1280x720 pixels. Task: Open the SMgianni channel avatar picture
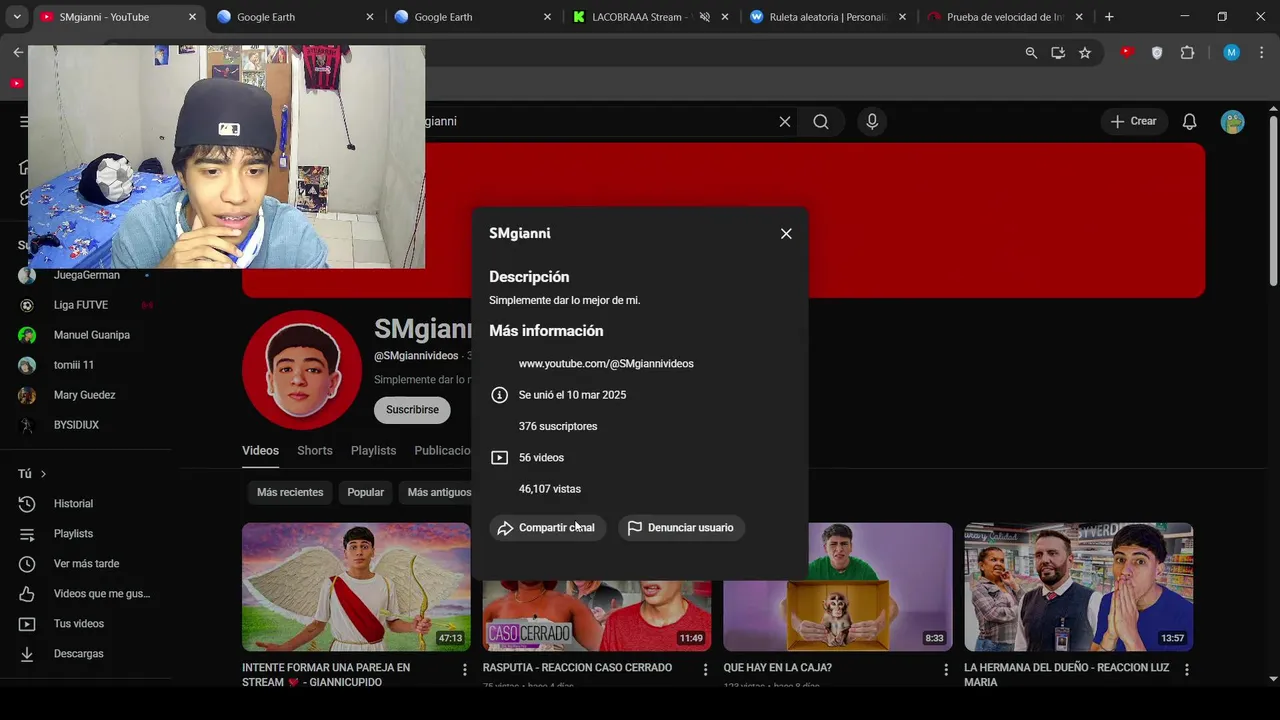point(302,370)
